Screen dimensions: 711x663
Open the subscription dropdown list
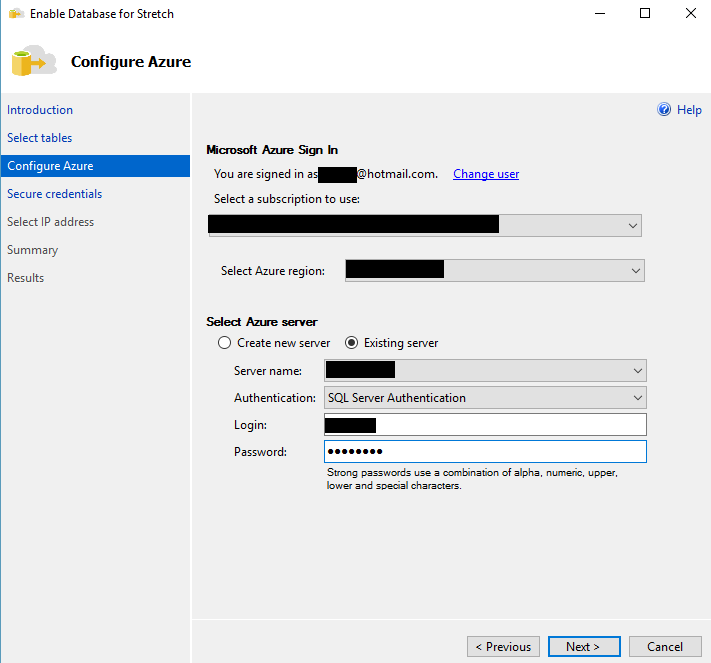click(425, 225)
